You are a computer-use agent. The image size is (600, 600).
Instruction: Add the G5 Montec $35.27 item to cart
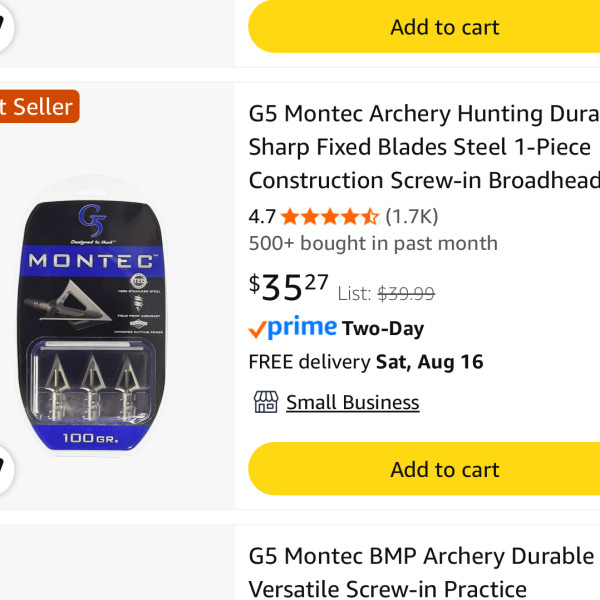(424, 469)
